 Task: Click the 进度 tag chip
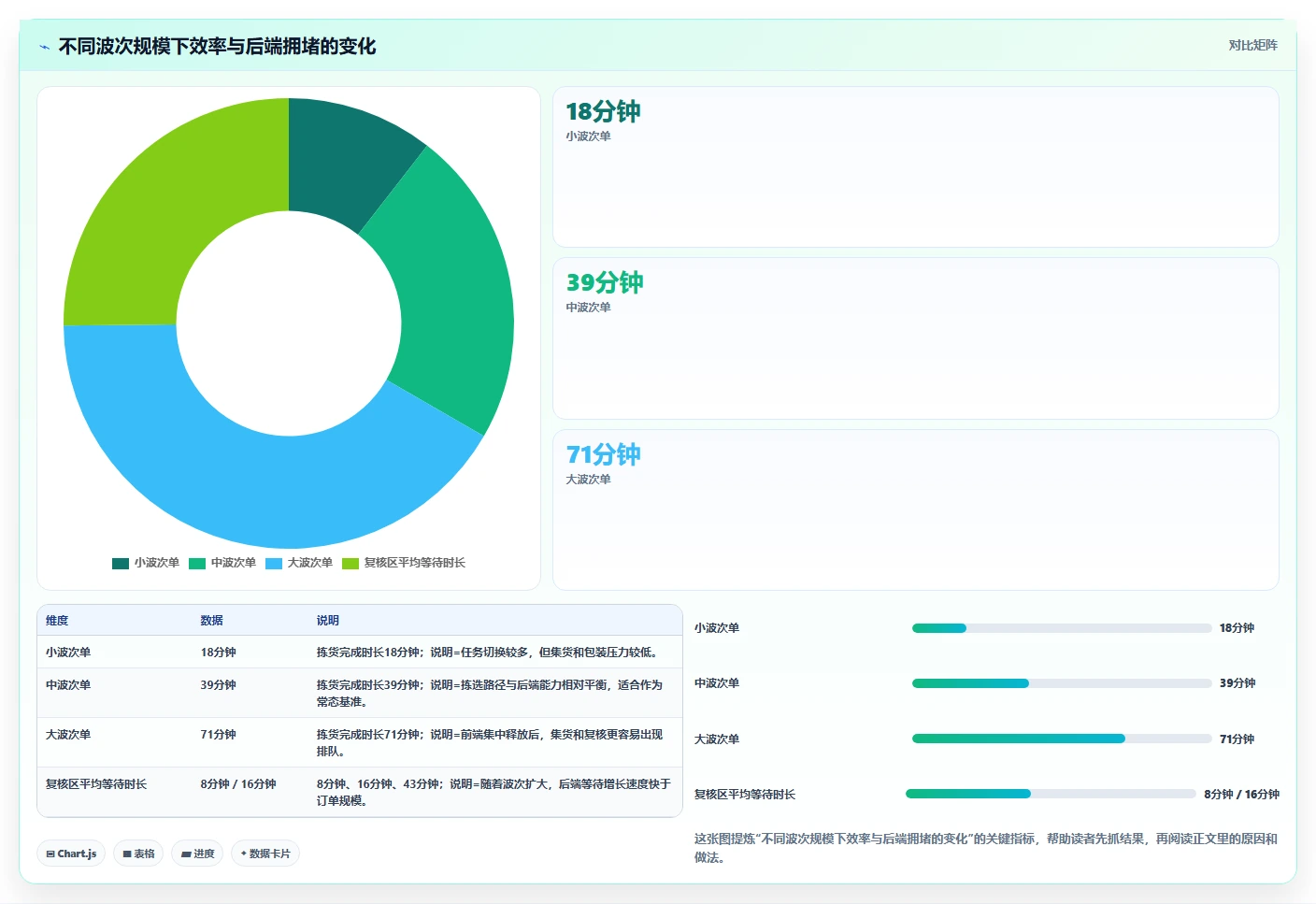(x=197, y=854)
